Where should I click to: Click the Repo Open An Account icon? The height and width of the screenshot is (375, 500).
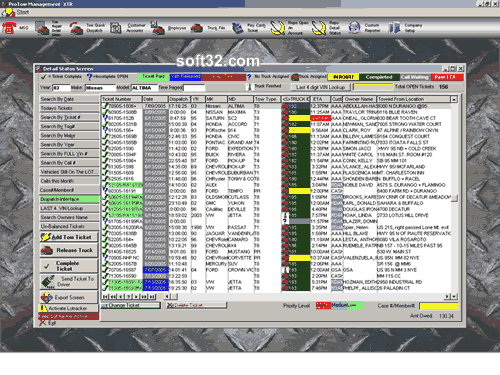tap(277, 28)
